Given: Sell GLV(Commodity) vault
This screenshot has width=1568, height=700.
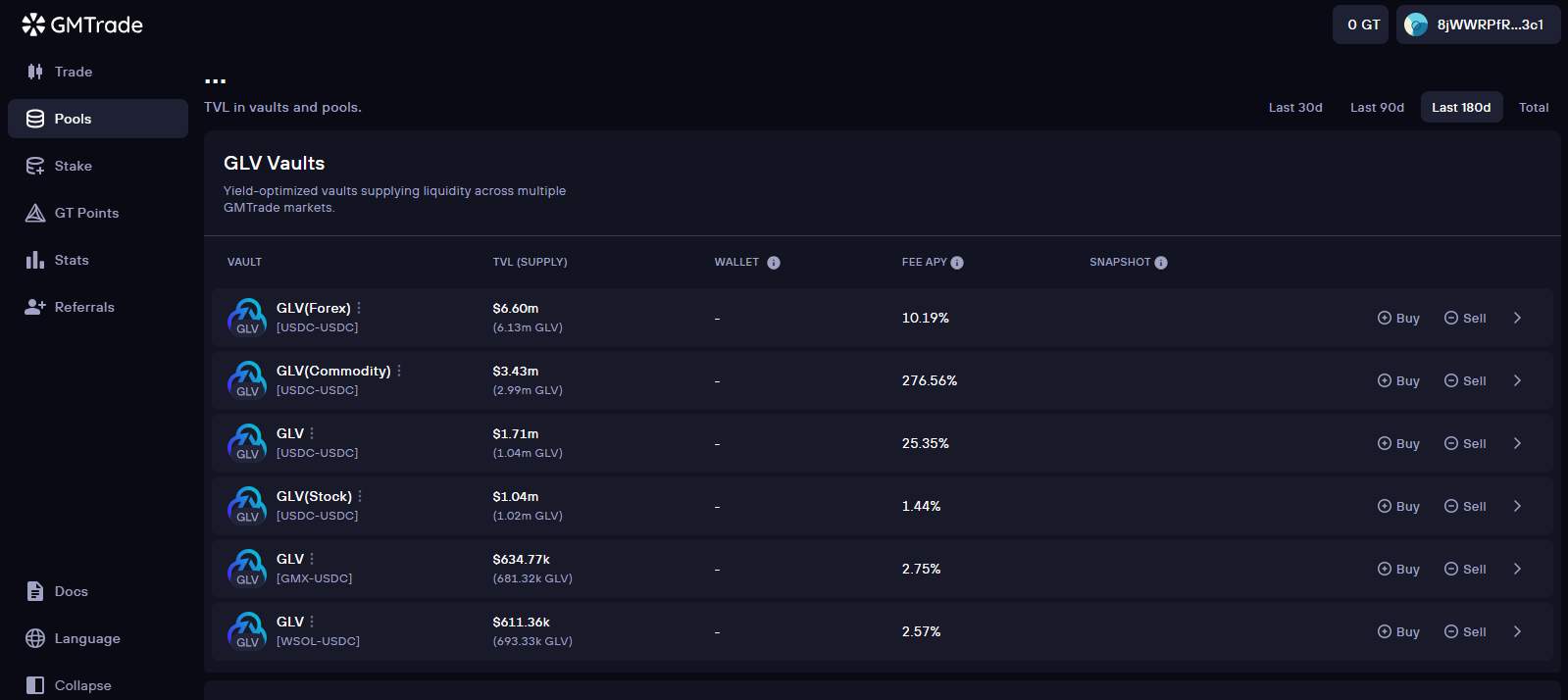Looking at the screenshot, I should pyautogui.click(x=1465, y=380).
